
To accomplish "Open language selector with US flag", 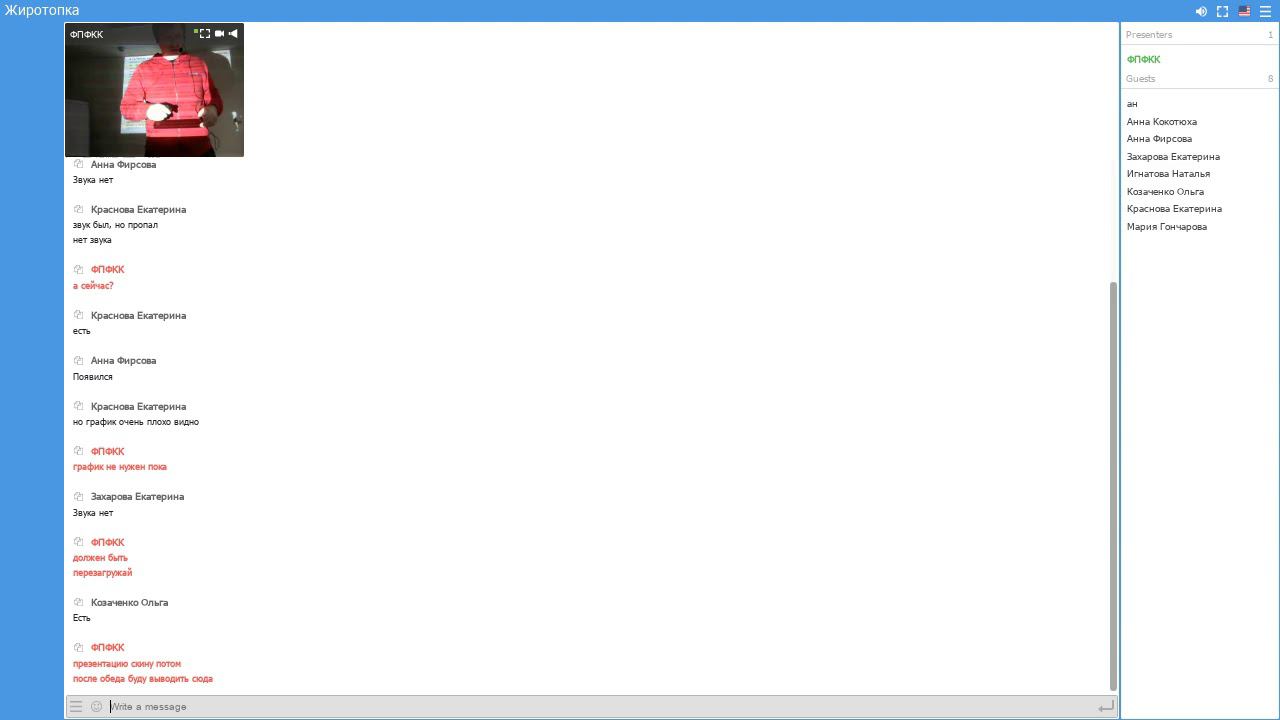I will tap(1244, 12).
